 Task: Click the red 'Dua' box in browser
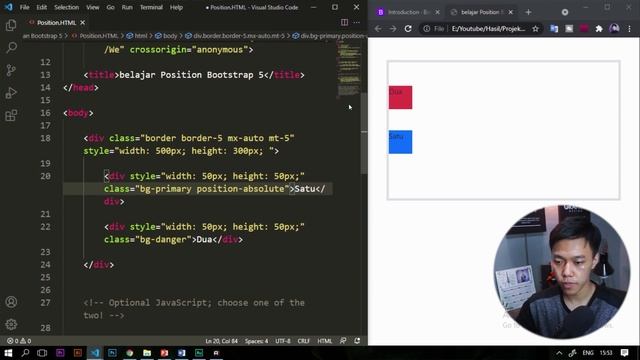pos(400,97)
